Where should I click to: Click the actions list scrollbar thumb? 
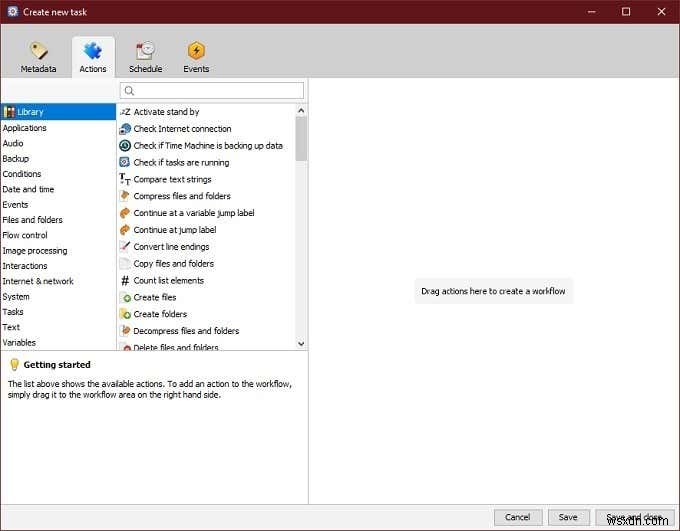pos(301,139)
